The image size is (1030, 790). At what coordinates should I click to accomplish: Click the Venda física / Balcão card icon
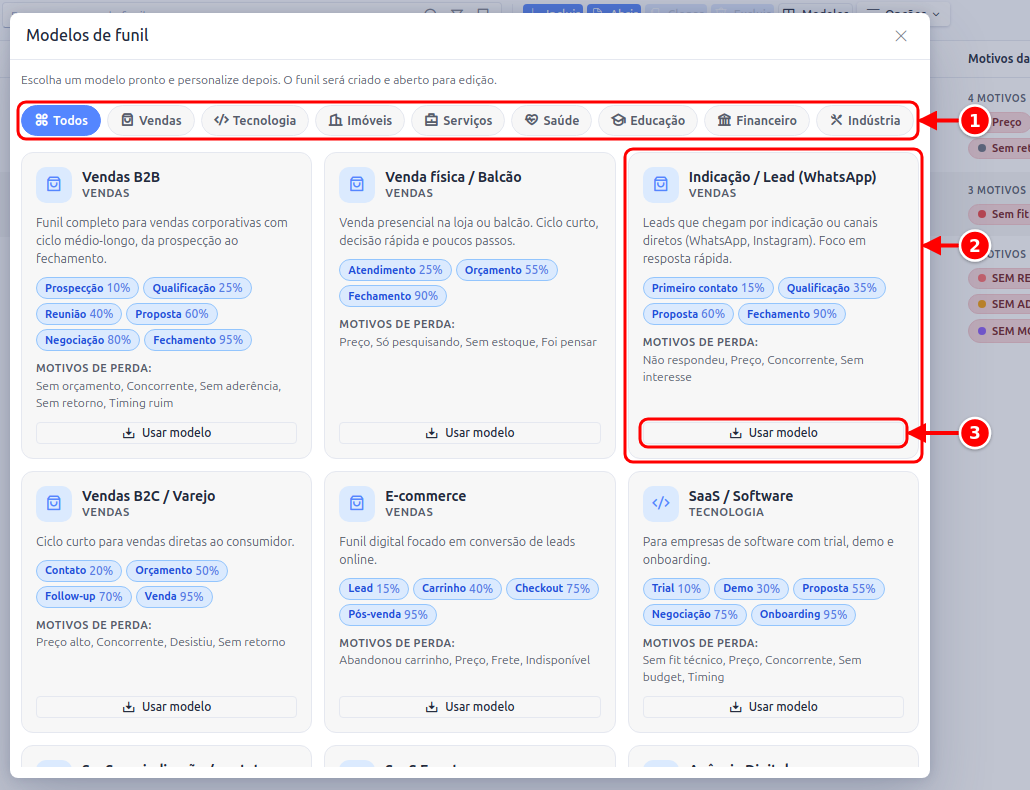click(357, 185)
